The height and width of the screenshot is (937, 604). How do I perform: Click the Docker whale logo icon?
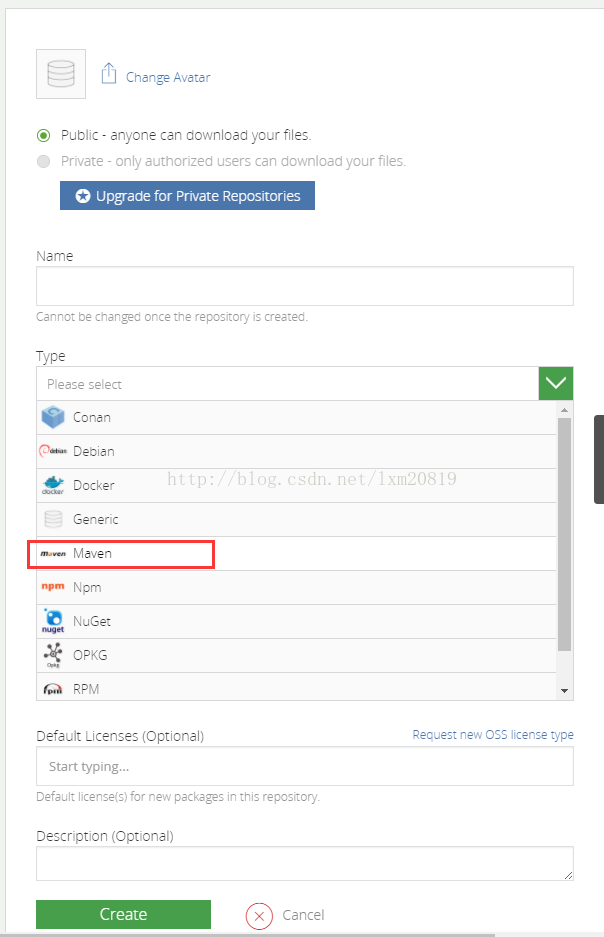pos(53,485)
